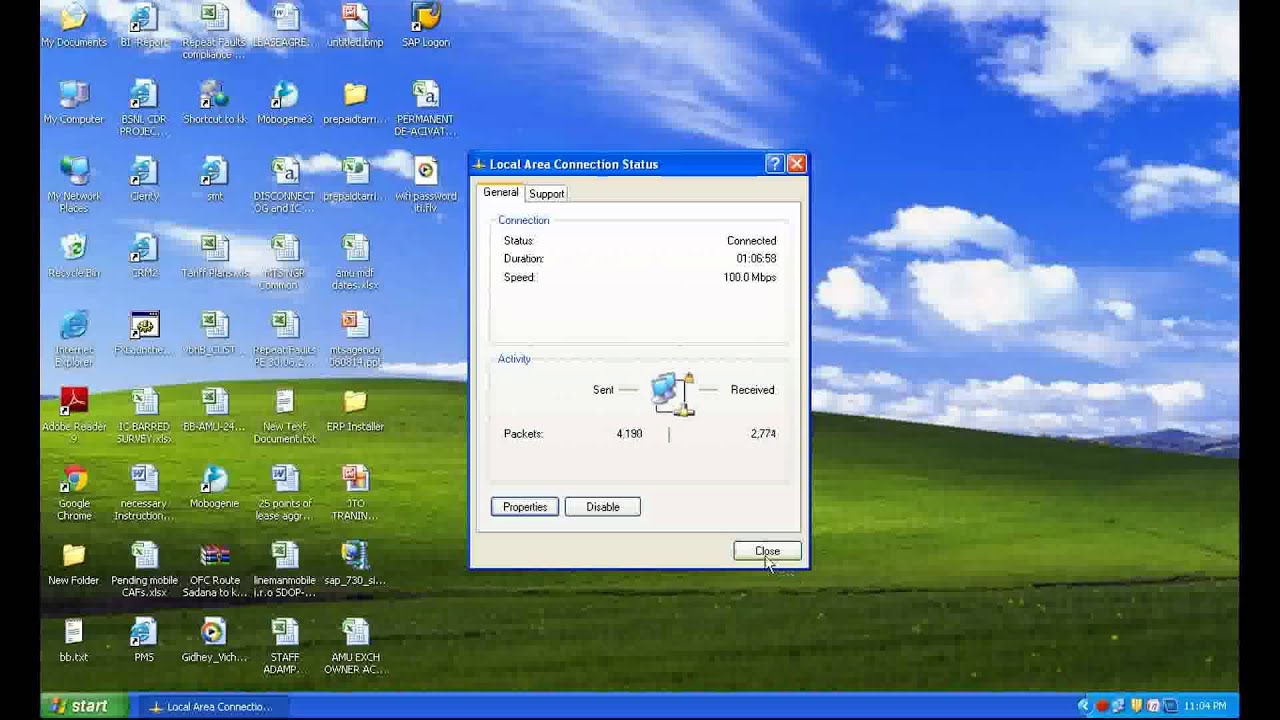Expand hidden system tray icons arrow

(1085, 706)
